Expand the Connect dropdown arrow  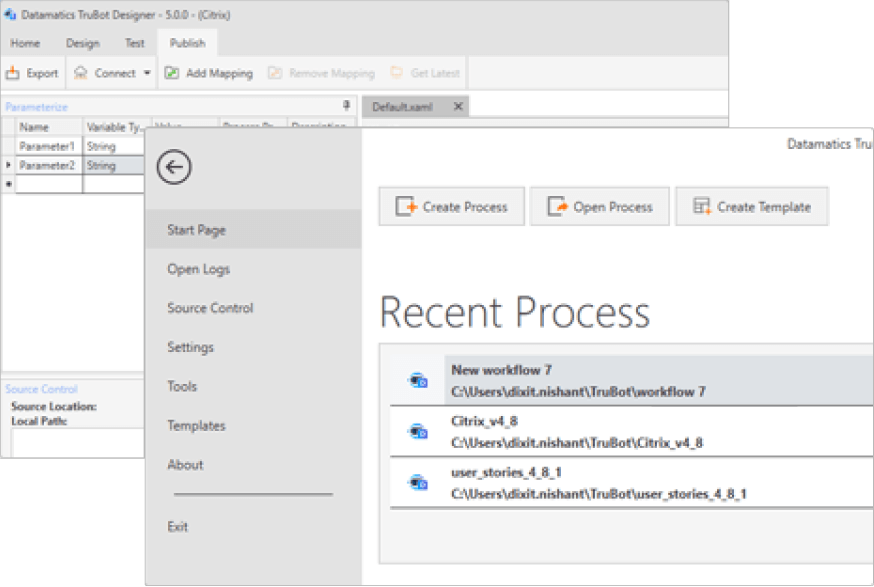147,73
